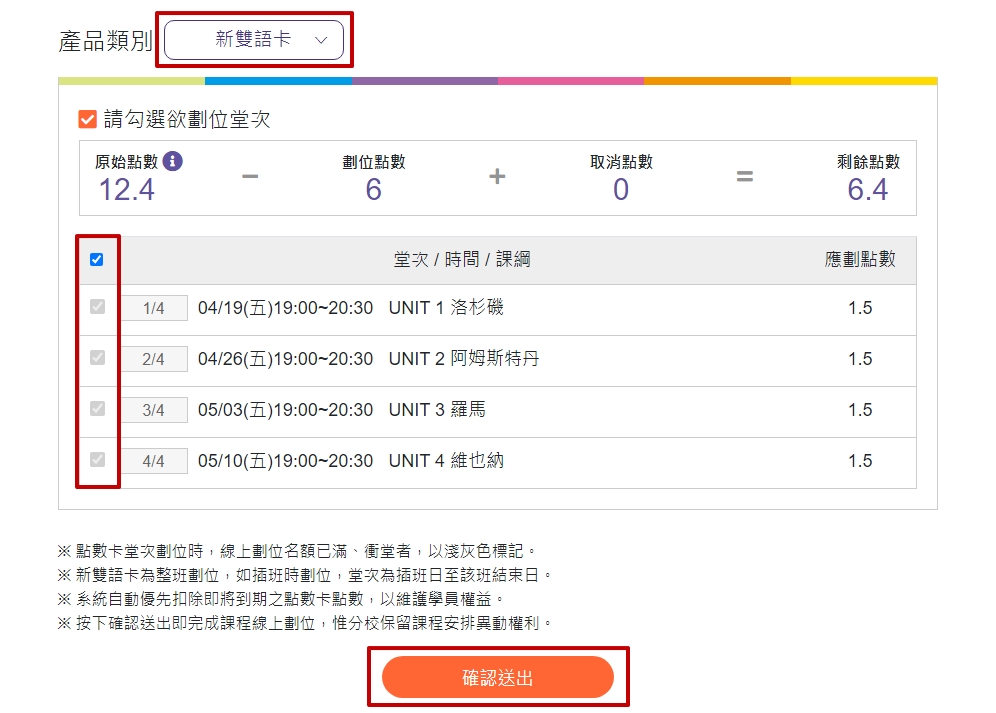Image resolution: width=996 pixels, height=713 pixels.
Task: Click the minus sign after 原始點數
Action: click(250, 176)
